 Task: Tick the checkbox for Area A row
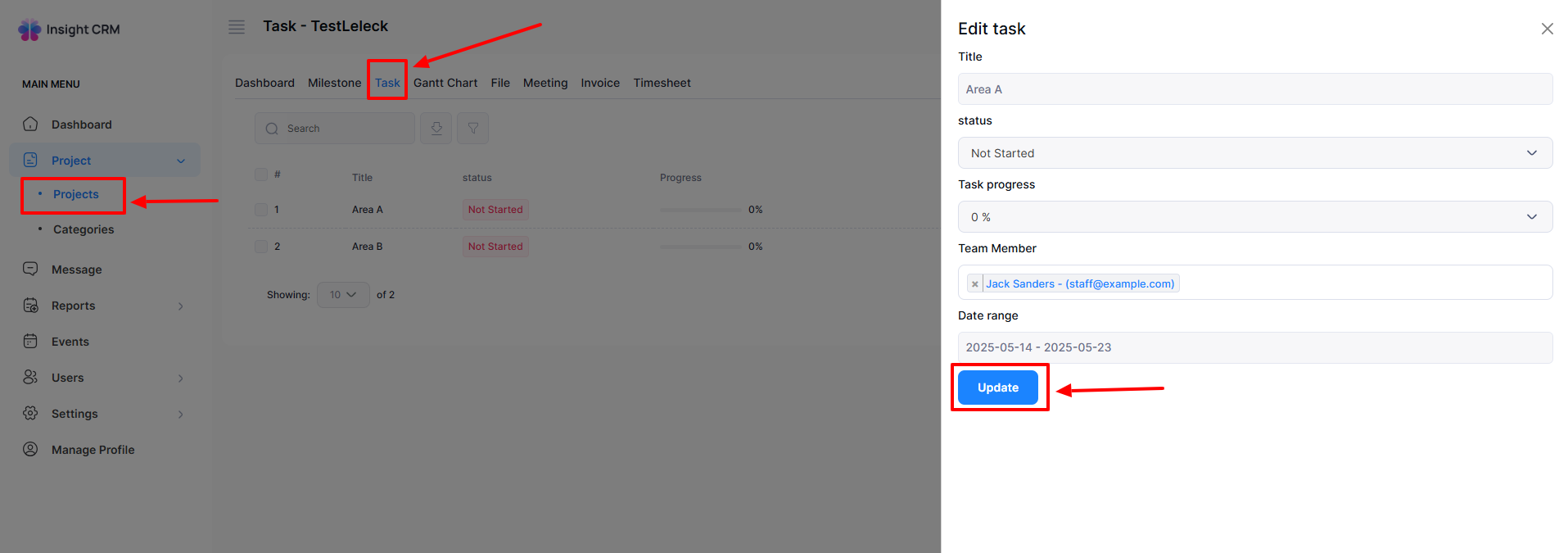coord(261,210)
